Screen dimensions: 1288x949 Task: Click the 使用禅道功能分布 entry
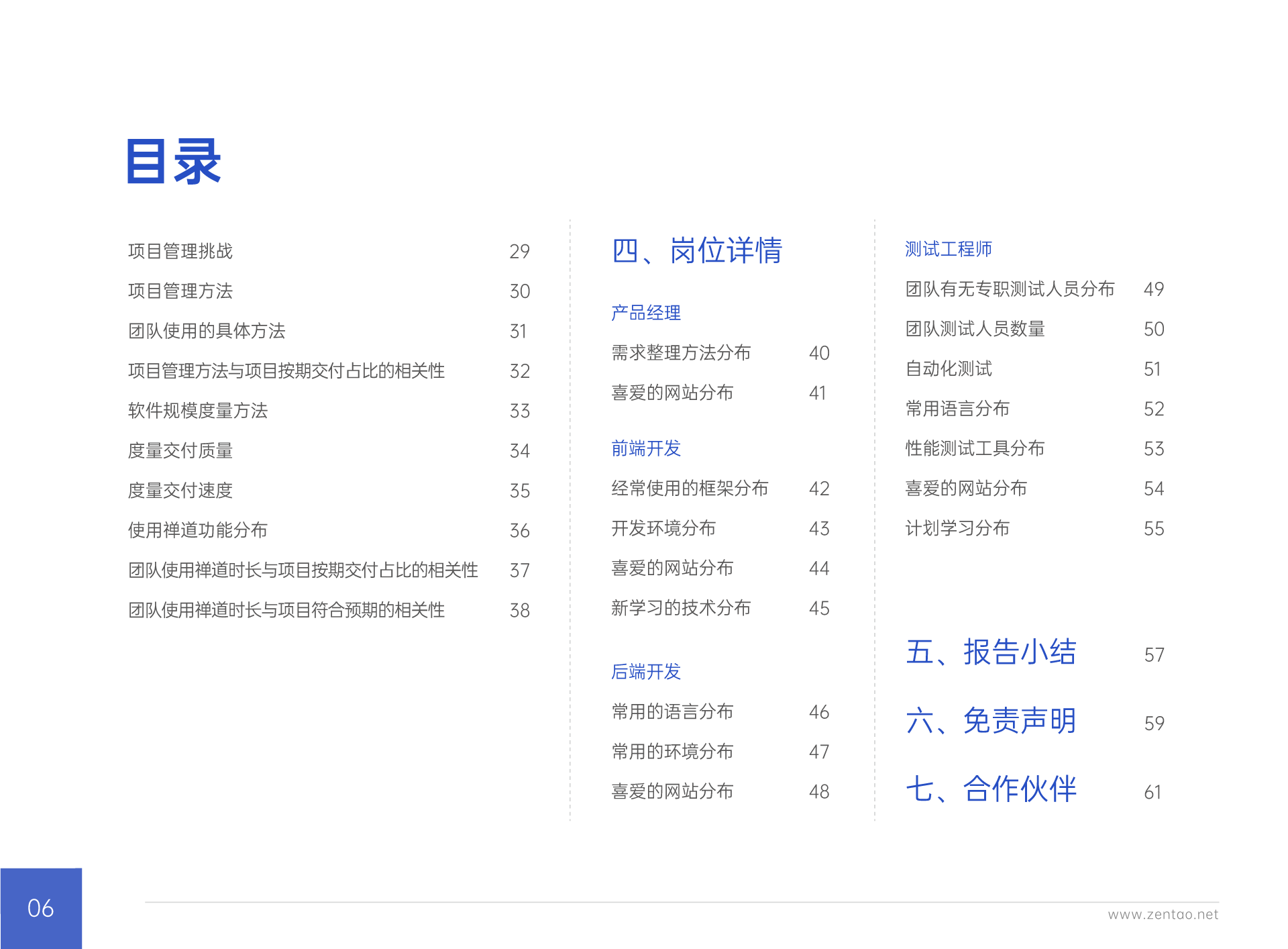[197, 530]
